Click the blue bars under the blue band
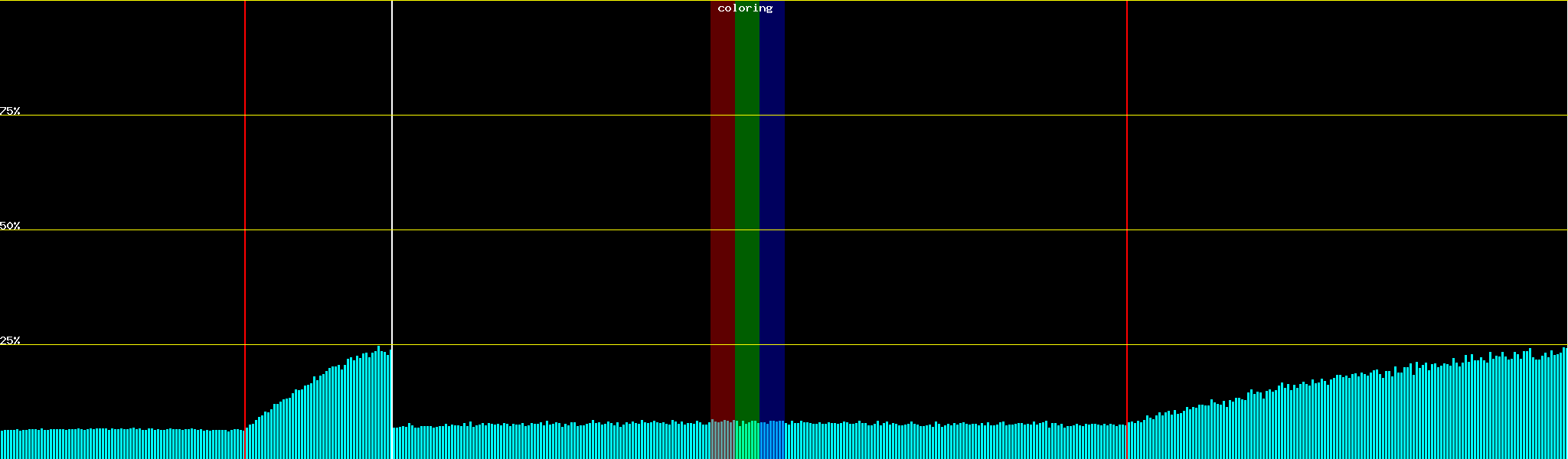Image resolution: width=1568 pixels, height=459 pixels. (x=772, y=440)
